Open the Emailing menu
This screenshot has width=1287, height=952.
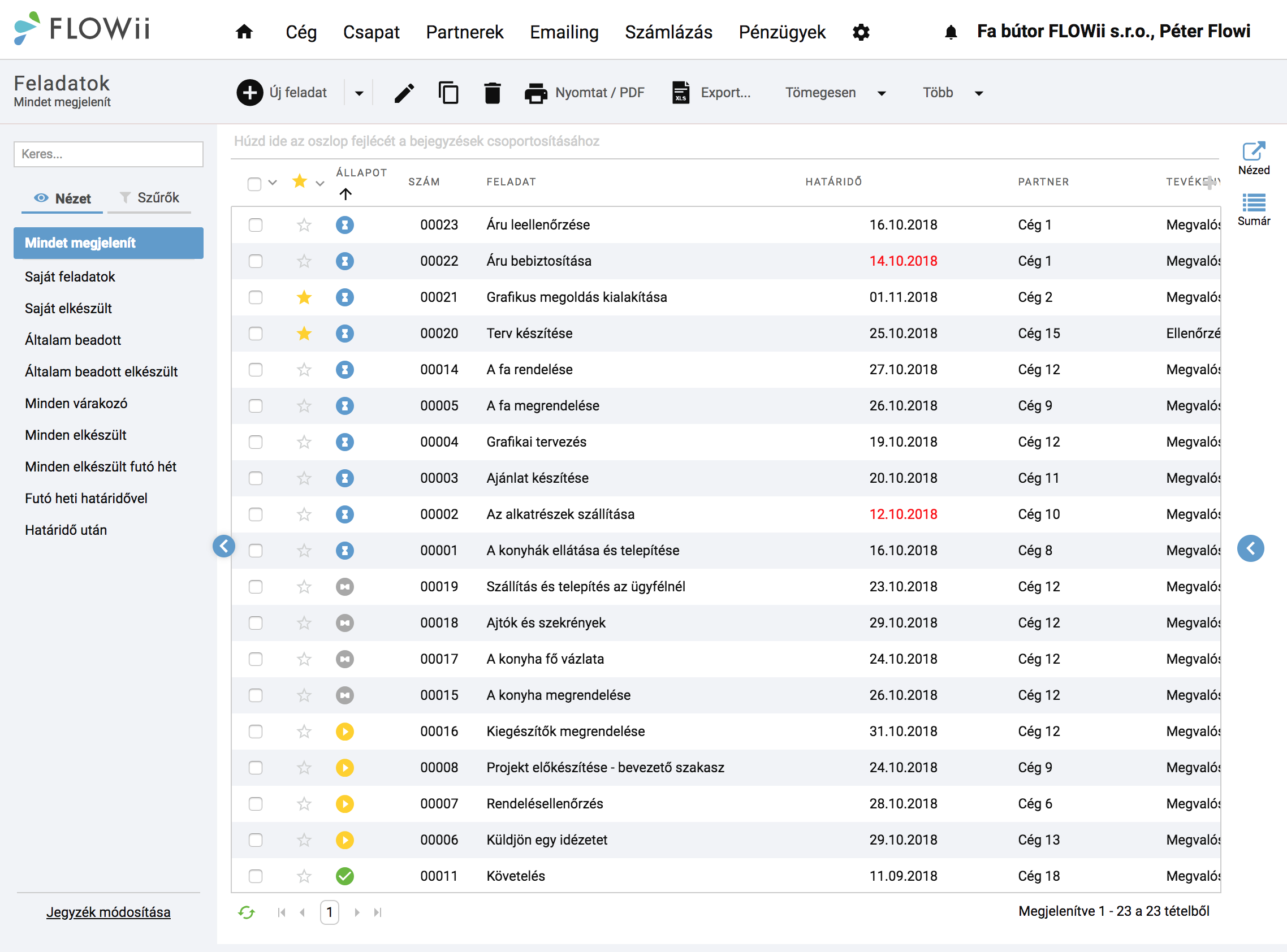[x=564, y=32]
